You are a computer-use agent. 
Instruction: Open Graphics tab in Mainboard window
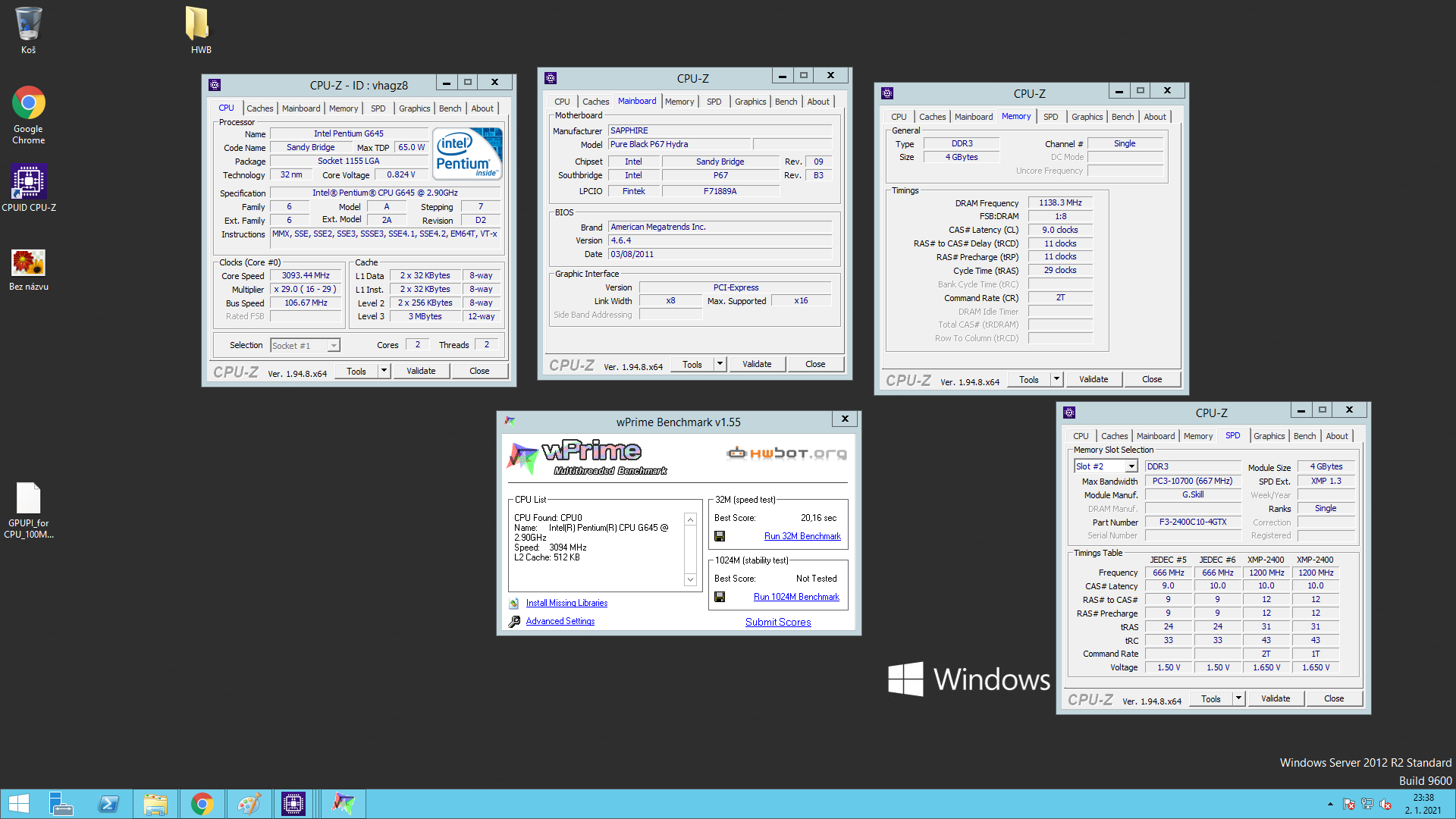point(750,102)
